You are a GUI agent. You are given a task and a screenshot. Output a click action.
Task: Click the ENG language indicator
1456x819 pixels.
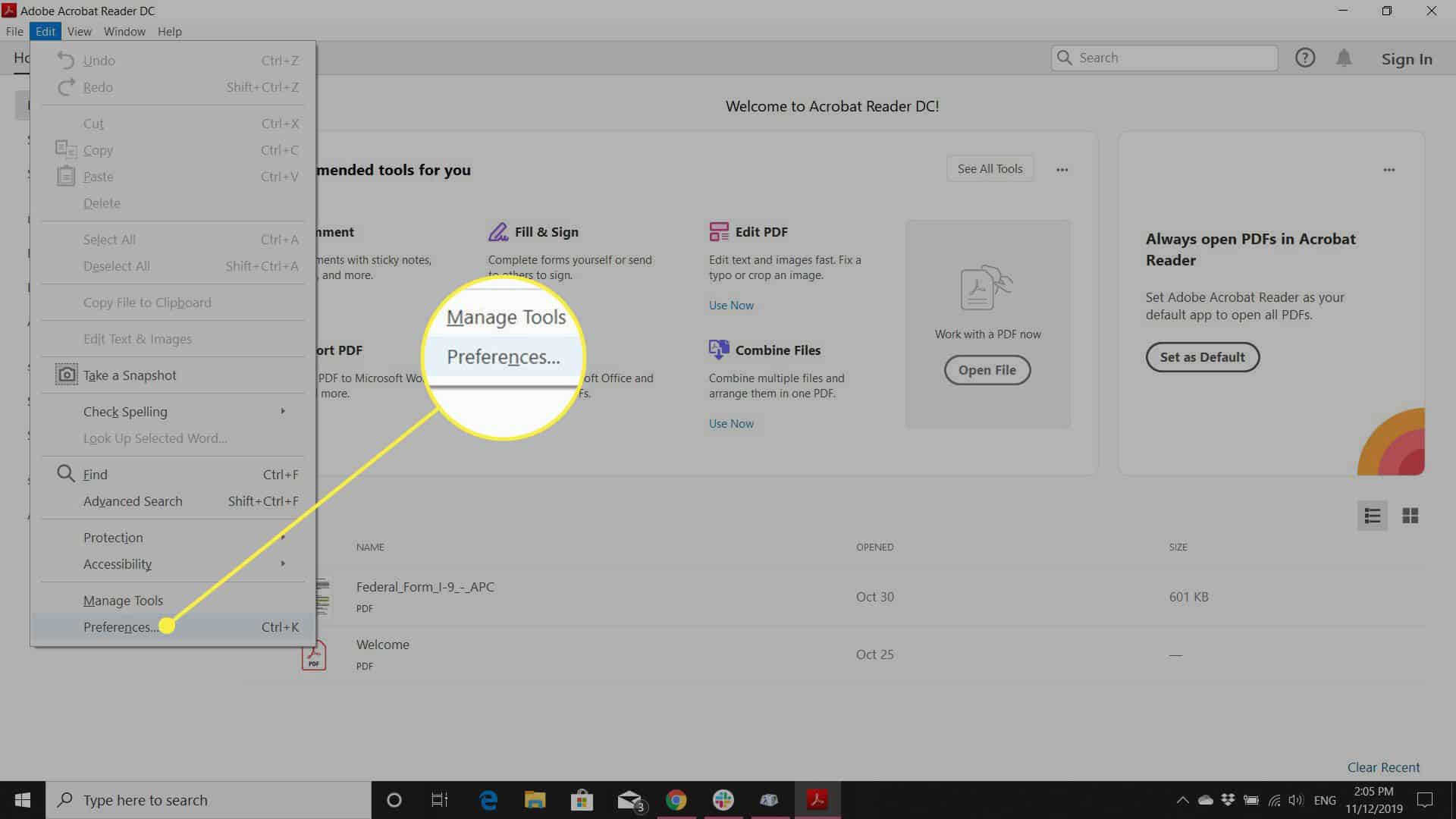1325,800
